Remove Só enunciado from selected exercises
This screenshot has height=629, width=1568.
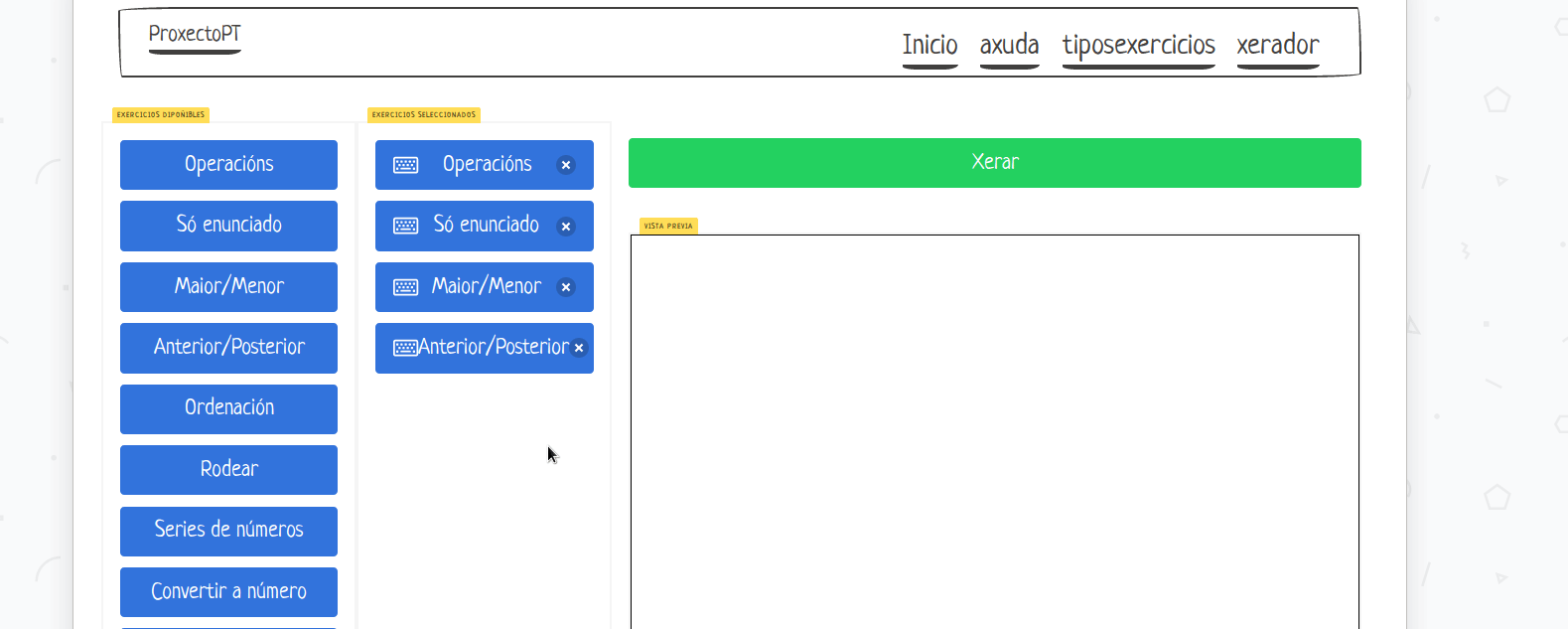click(566, 227)
